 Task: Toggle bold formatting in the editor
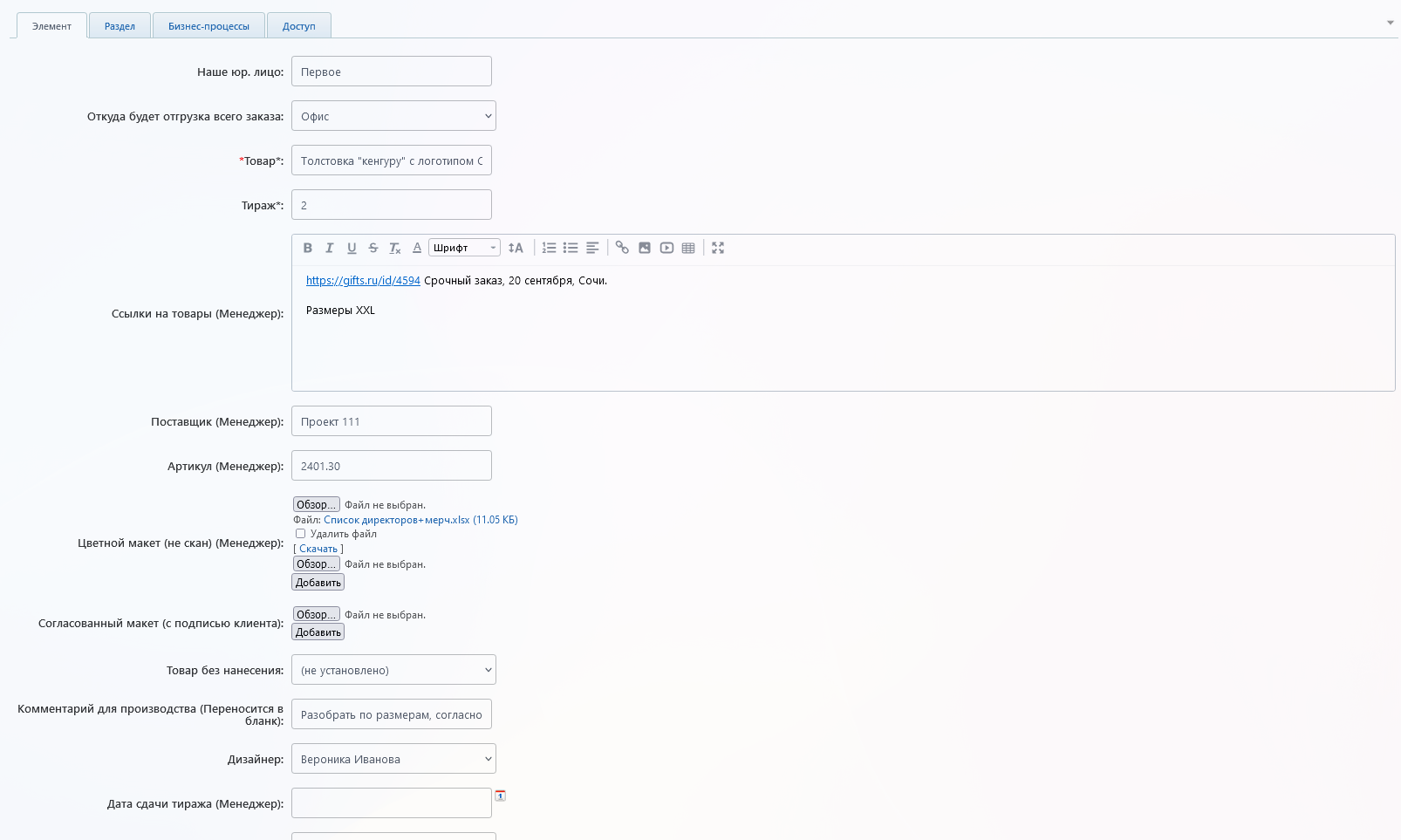click(x=308, y=248)
